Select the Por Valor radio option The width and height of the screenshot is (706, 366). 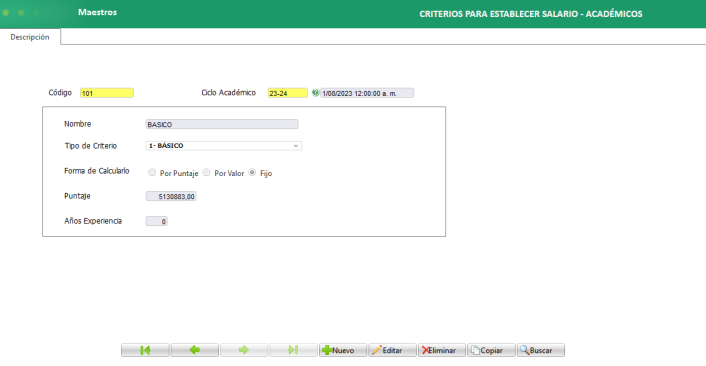[206, 172]
